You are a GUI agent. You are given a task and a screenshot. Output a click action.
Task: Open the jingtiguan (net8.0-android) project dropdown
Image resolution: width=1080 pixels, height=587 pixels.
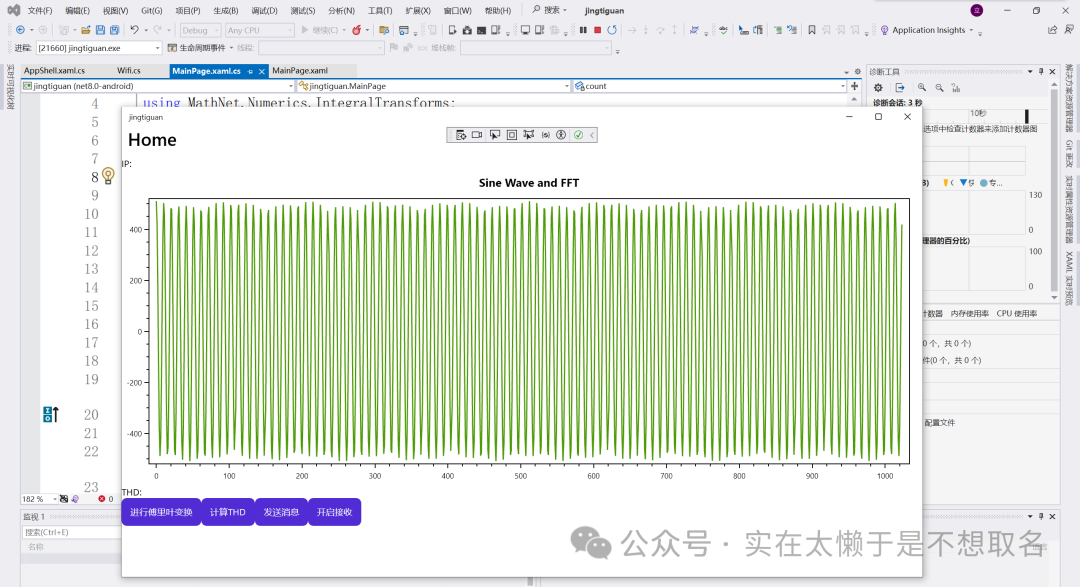click(158, 86)
